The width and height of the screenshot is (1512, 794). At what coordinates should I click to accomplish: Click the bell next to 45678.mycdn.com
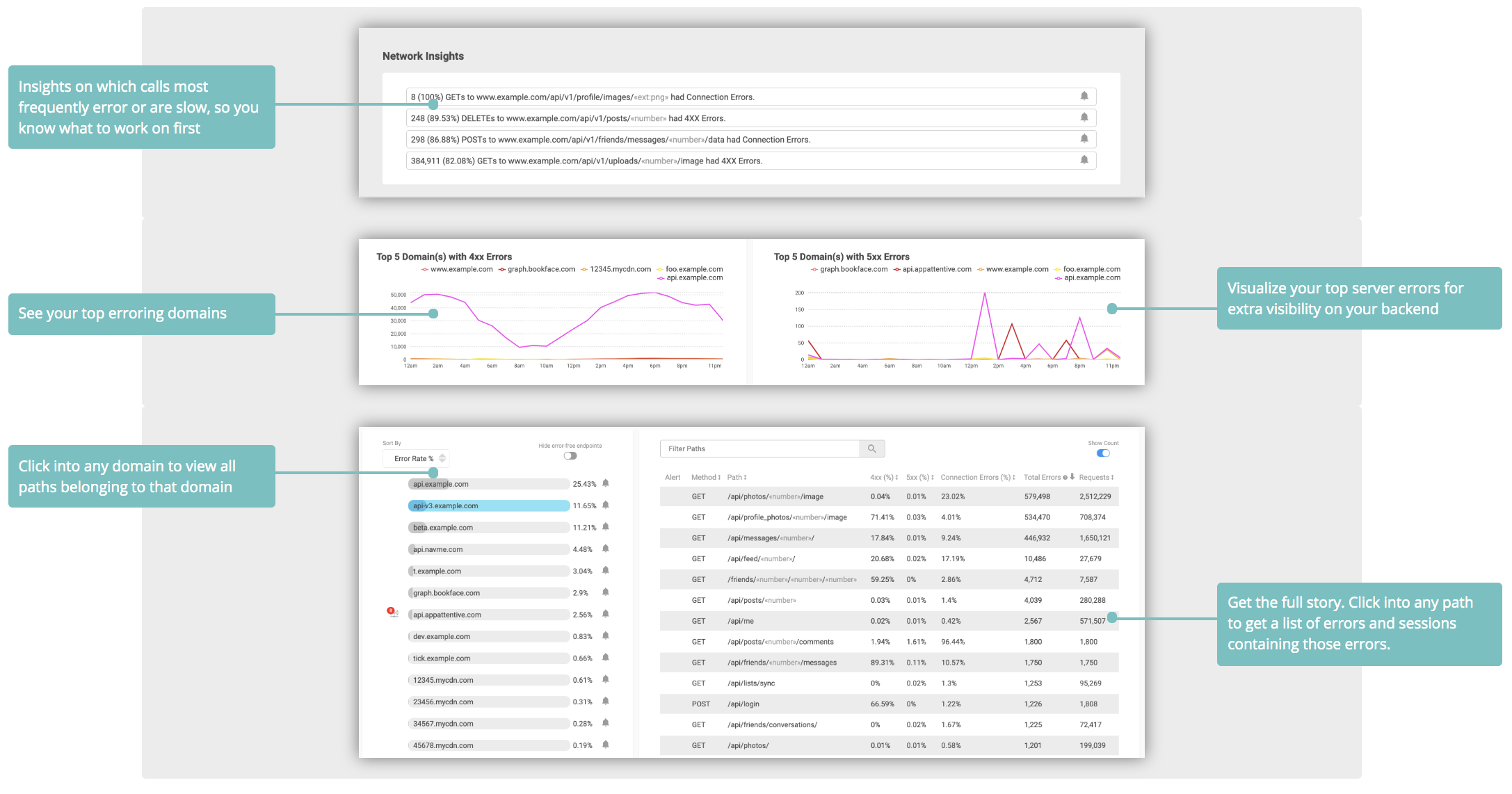click(x=605, y=745)
